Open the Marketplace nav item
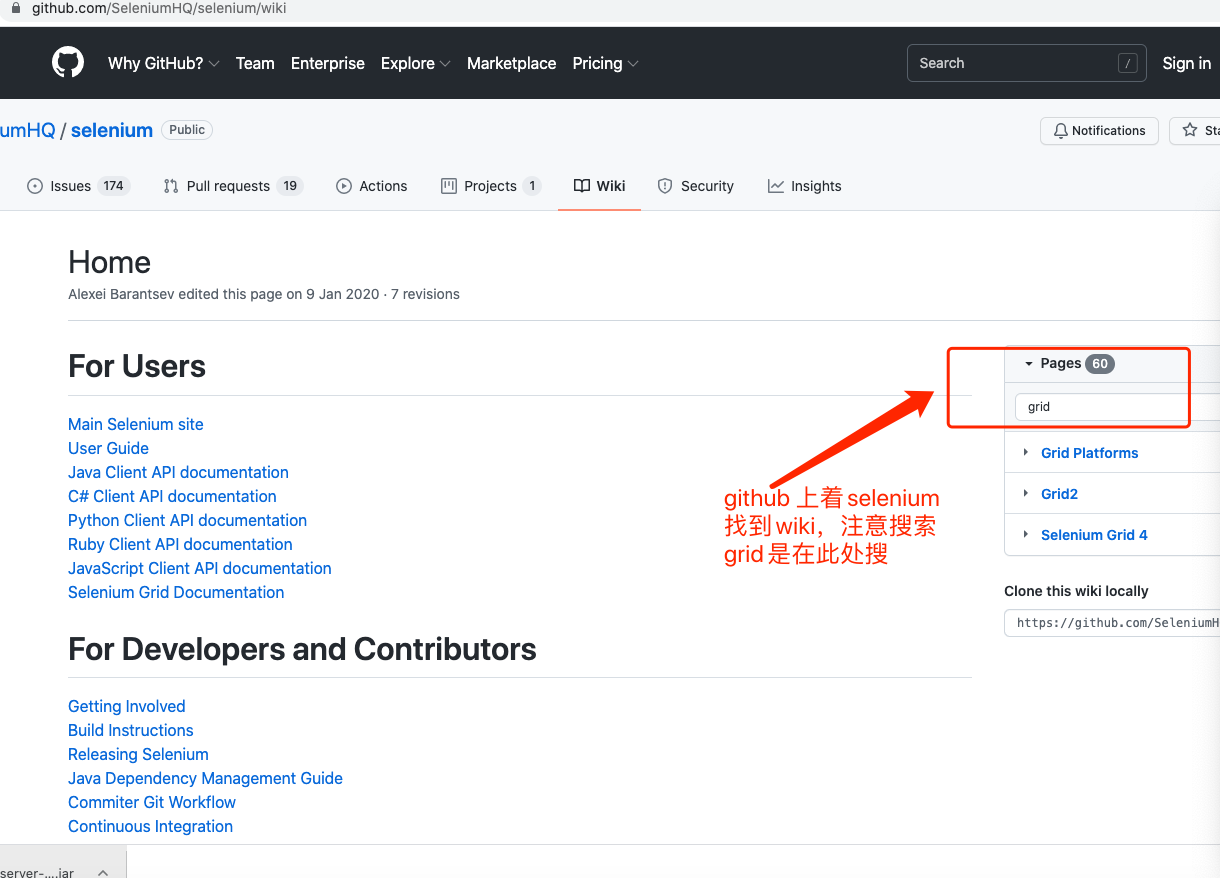Image resolution: width=1220 pixels, height=878 pixels. (x=512, y=63)
